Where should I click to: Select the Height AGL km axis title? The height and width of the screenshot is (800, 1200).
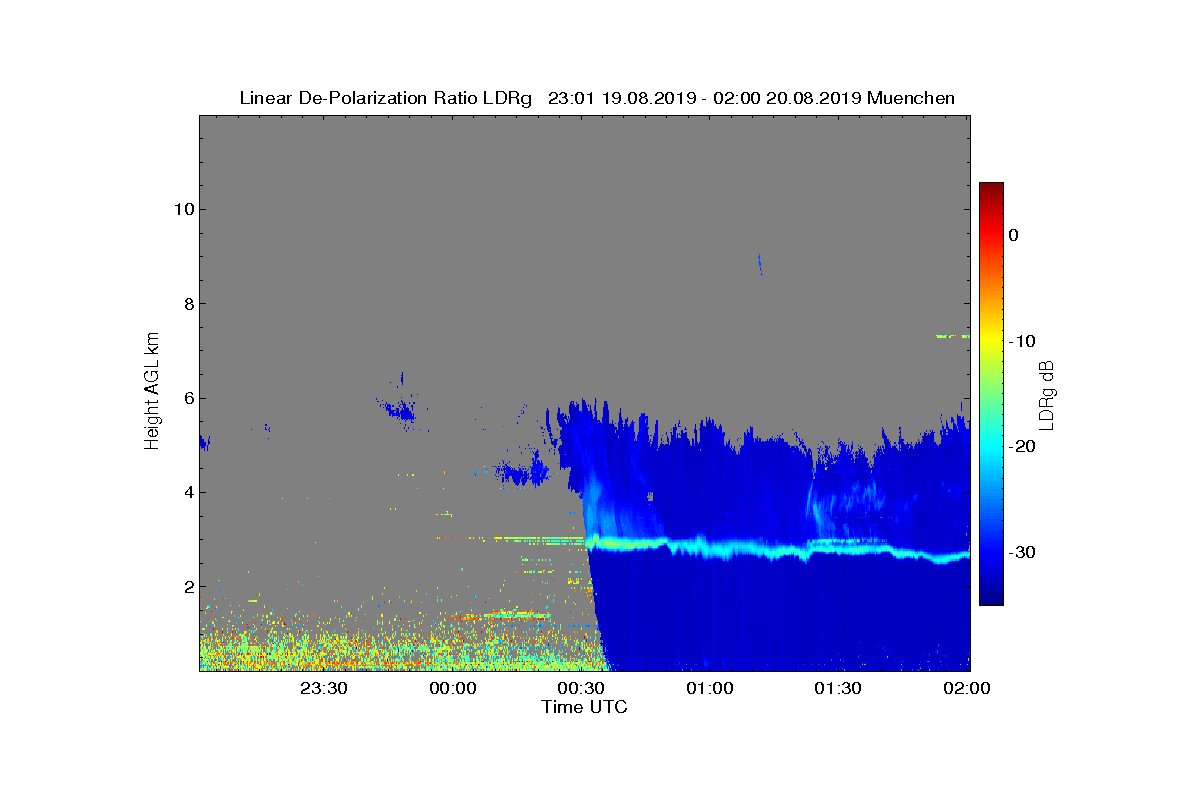pos(152,392)
